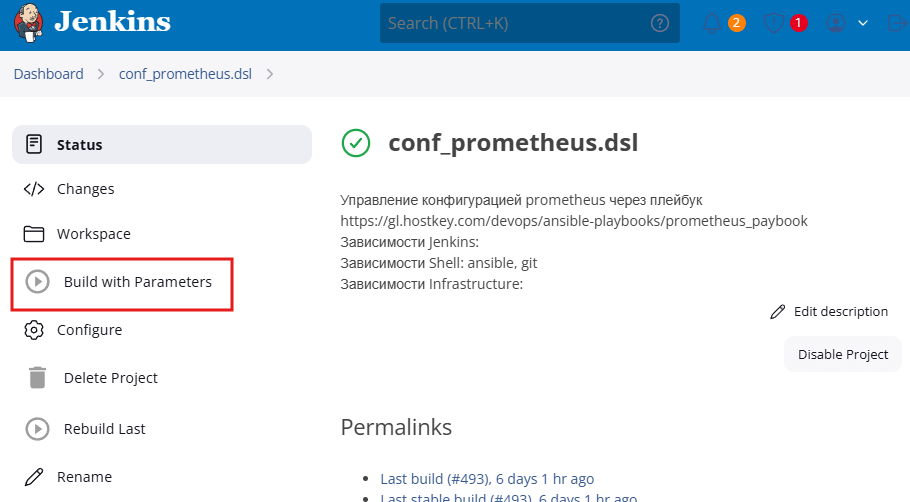Click the Jenkins butler logo
910x502 pixels.
coord(27,23)
